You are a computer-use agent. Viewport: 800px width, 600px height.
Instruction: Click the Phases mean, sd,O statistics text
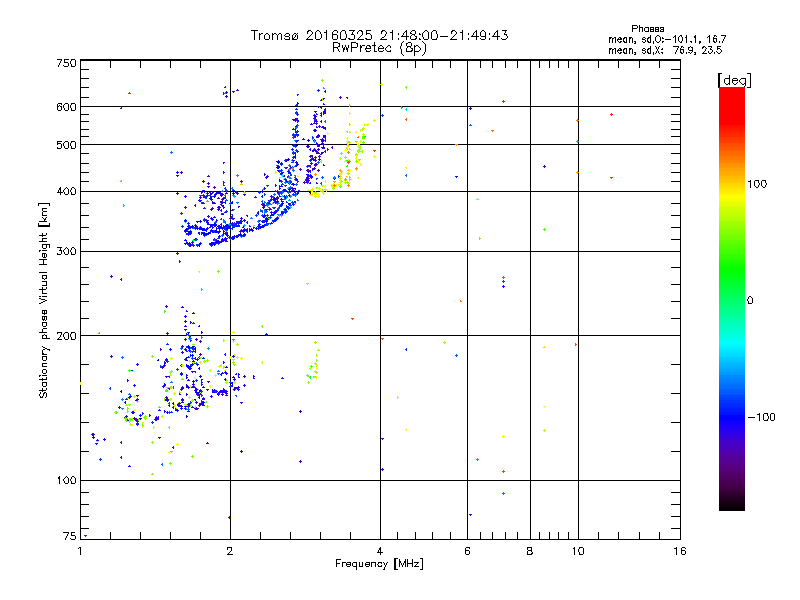click(667, 34)
